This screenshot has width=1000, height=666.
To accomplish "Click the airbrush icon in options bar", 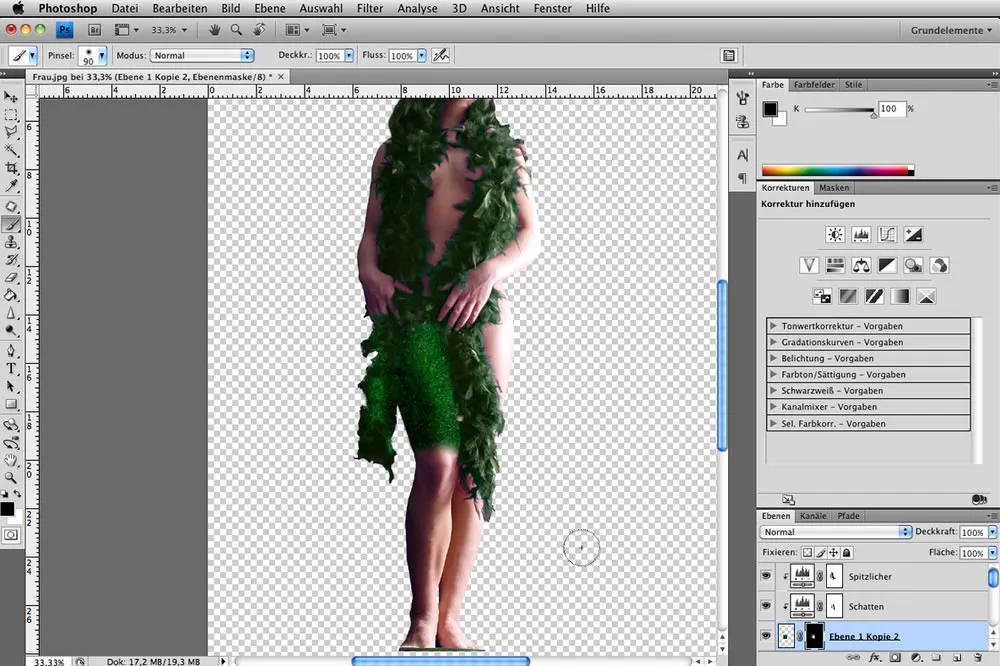I will tap(440, 56).
